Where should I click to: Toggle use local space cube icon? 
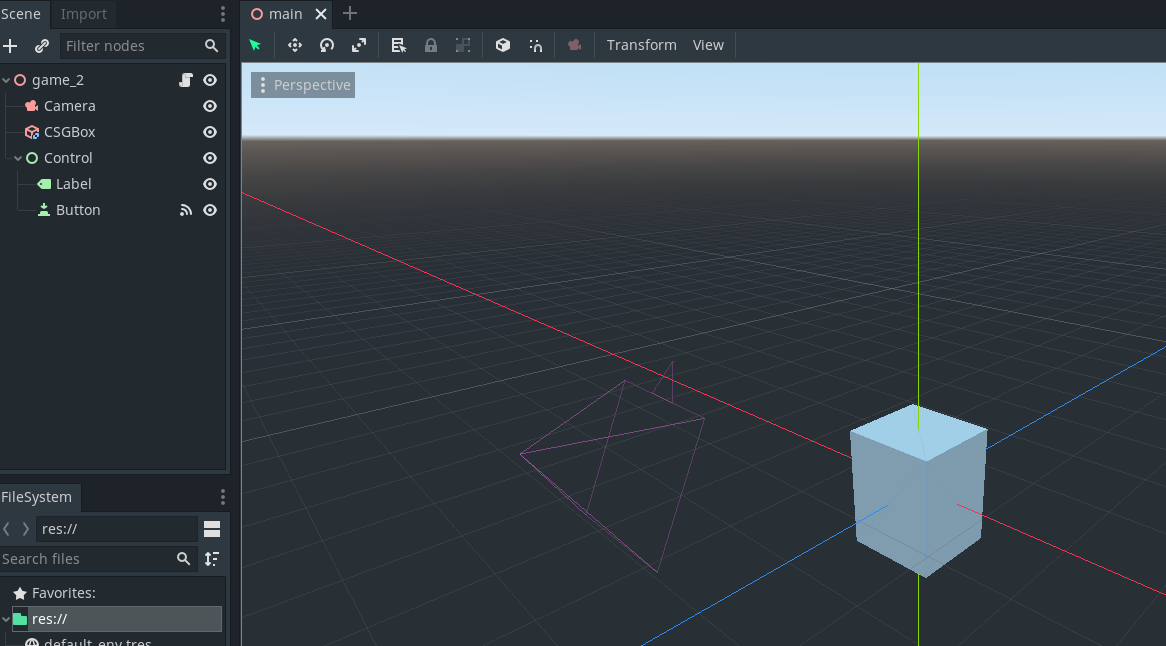point(503,45)
